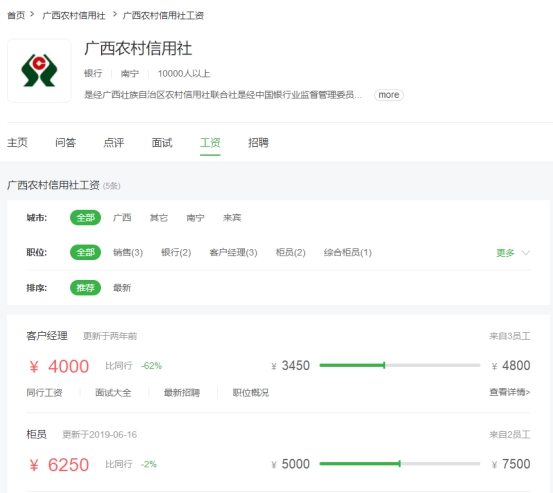Expand 更多 position filters chevron
553x493 pixels.
(x=525, y=252)
